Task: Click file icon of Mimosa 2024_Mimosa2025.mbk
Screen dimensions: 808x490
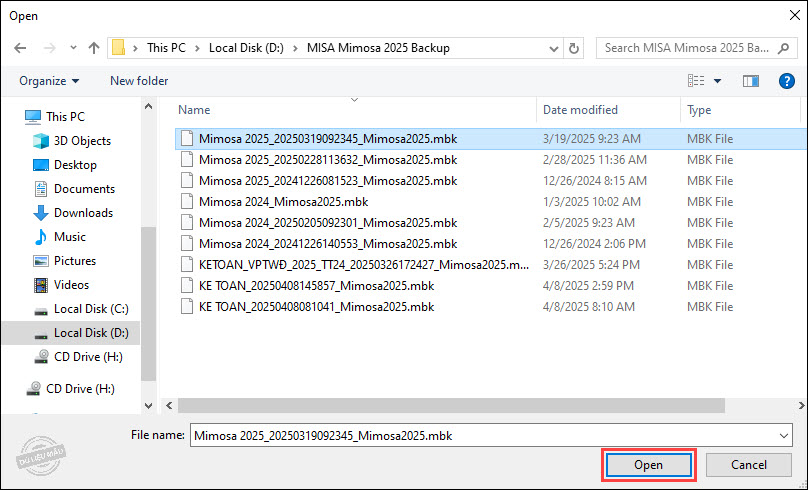Action: [187, 202]
